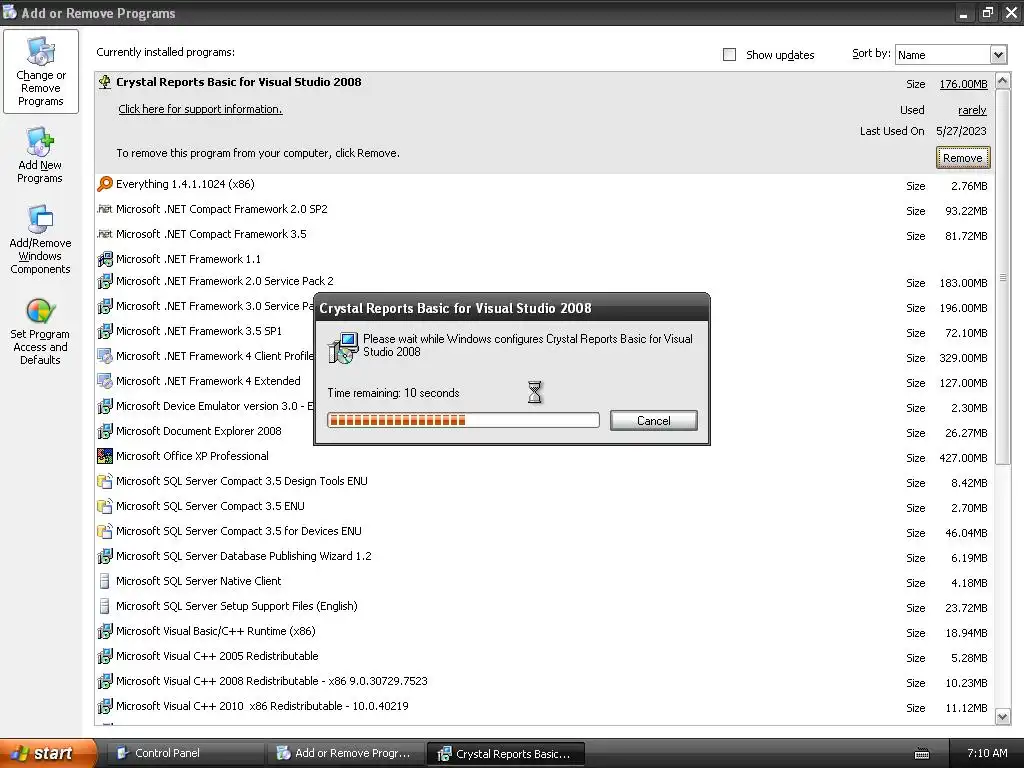Click the SQL Server Native Client icon
1024x768 pixels.
pyautogui.click(x=104, y=581)
